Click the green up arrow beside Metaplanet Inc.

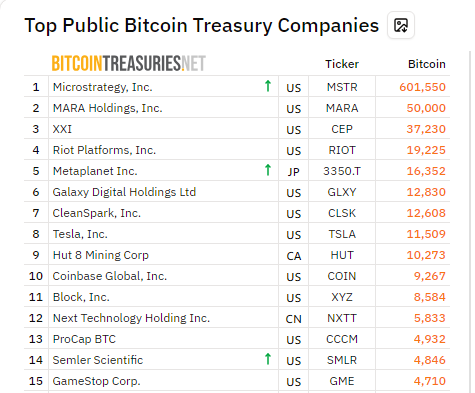coord(268,170)
